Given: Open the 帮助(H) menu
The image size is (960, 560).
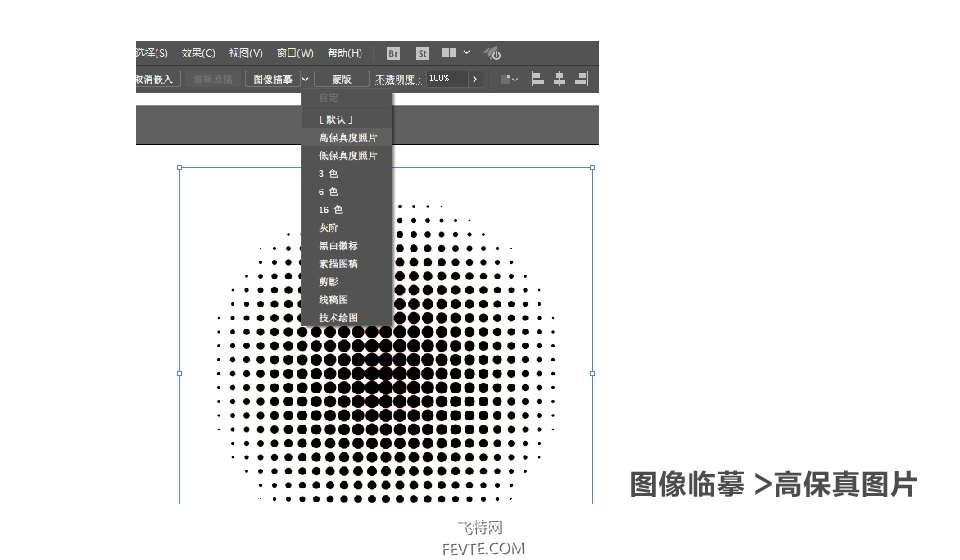Looking at the screenshot, I should [x=343, y=53].
